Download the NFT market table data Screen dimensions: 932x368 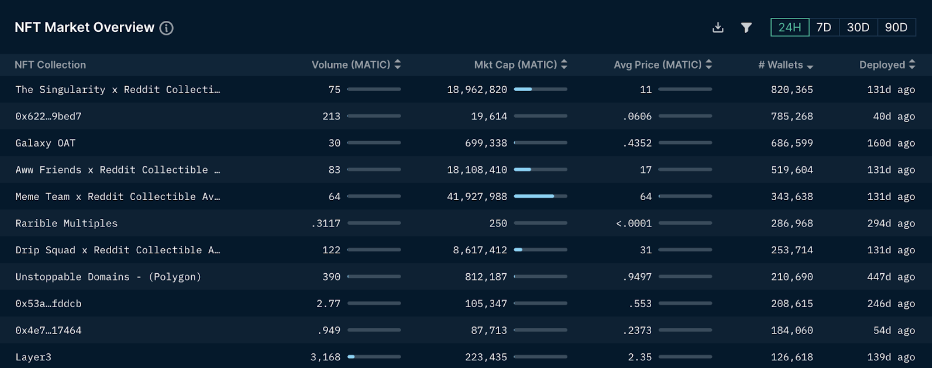click(718, 27)
